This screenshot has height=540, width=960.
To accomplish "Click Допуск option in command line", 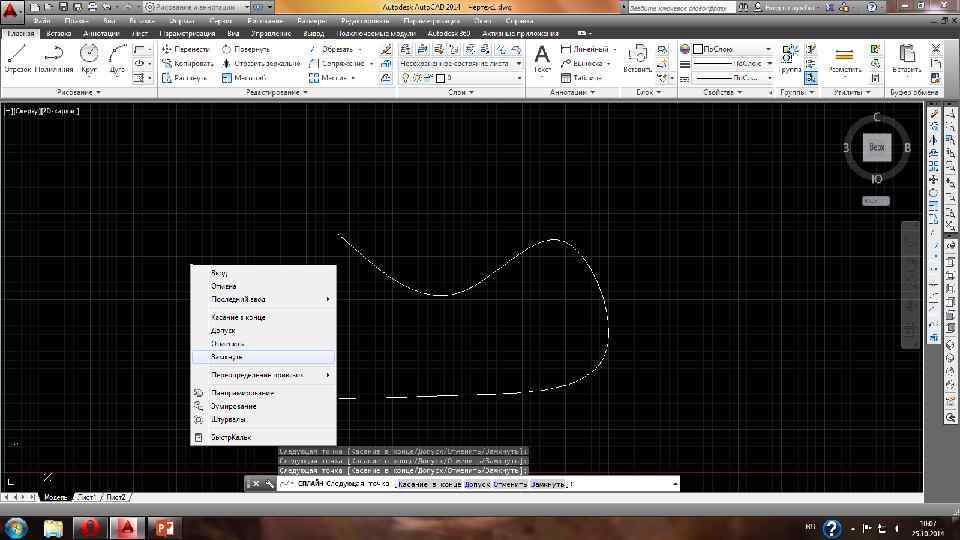I will click(x=475, y=484).
